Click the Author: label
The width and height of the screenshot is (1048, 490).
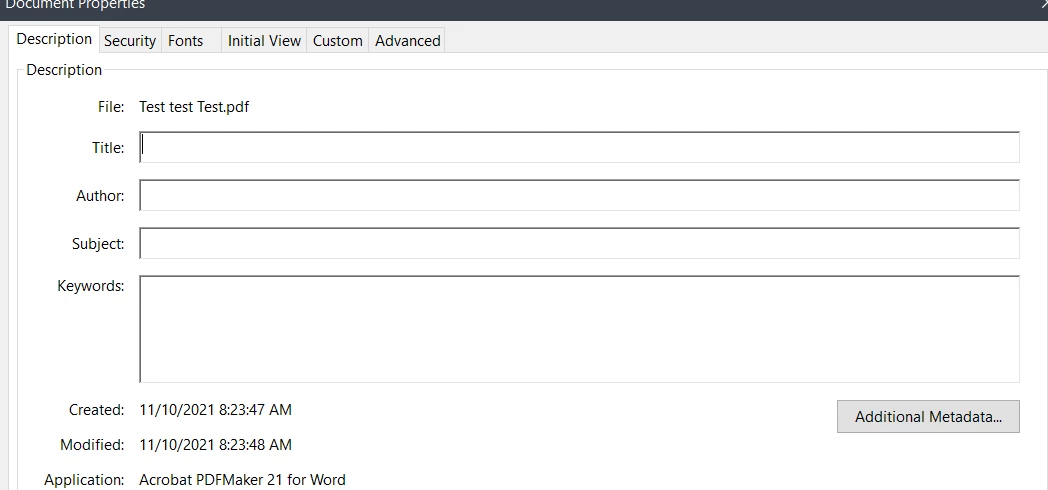(100, 196)
